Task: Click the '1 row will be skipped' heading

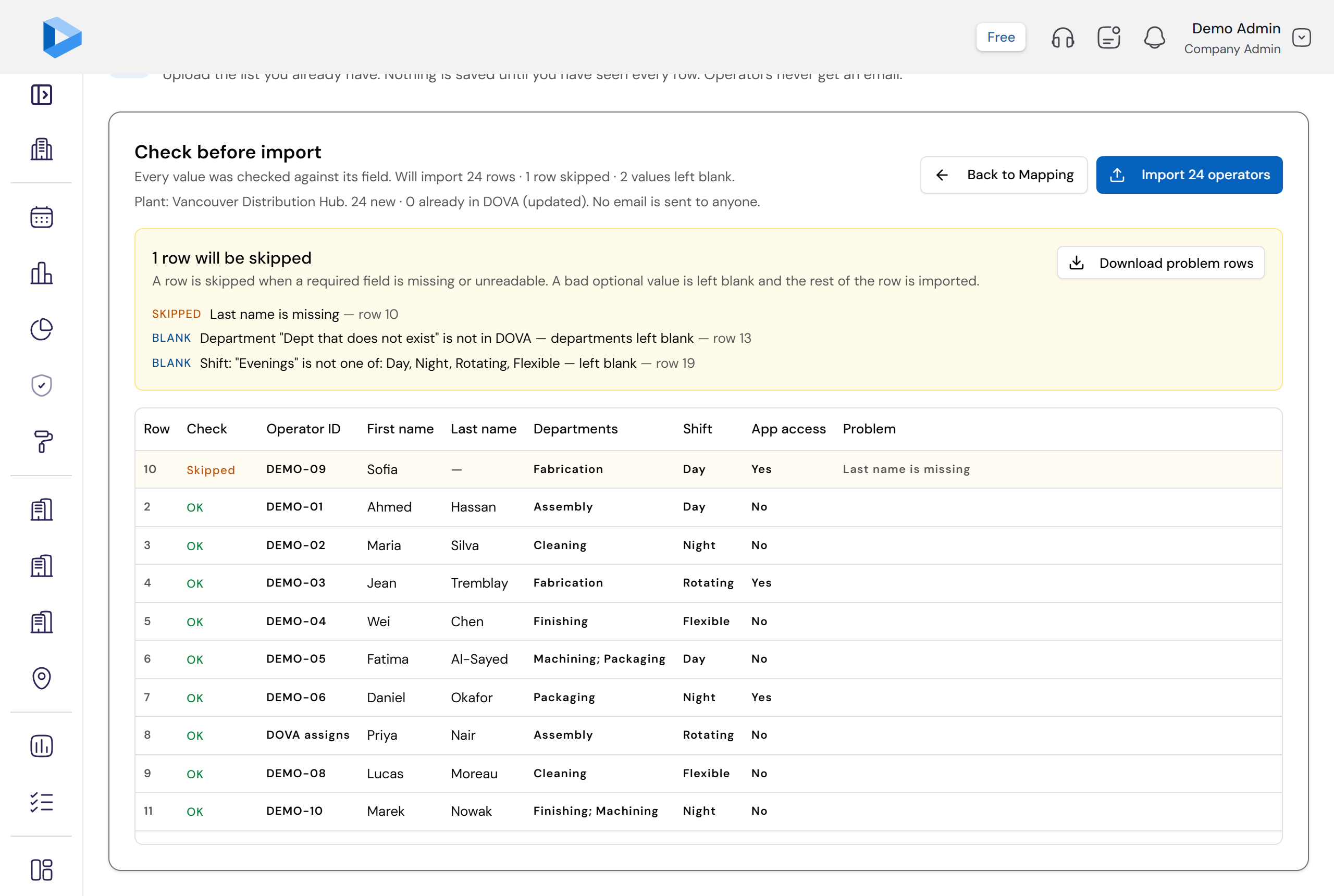Action: tap(231, 258)
